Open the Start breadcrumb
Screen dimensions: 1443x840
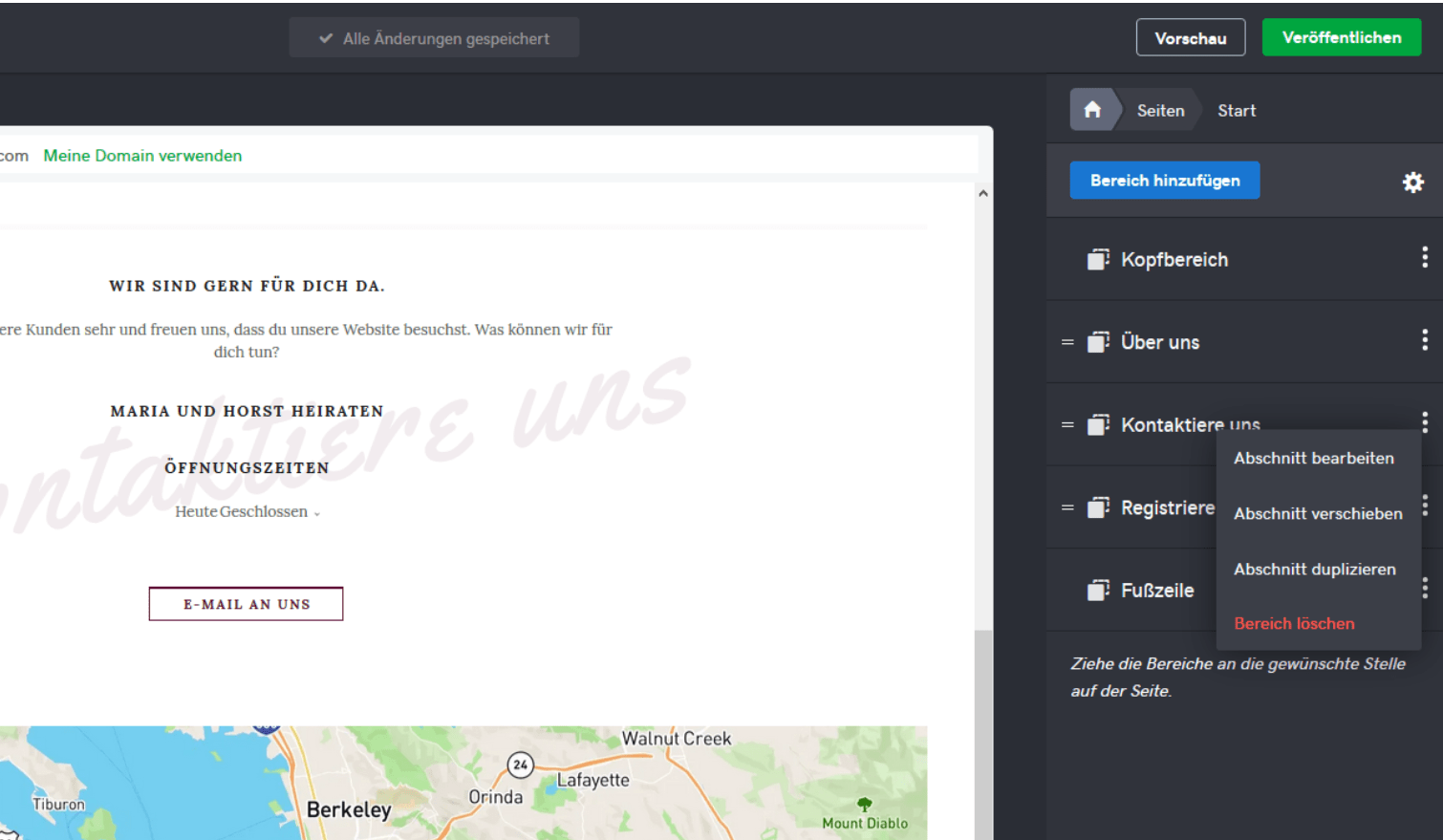click(1237, 111)
